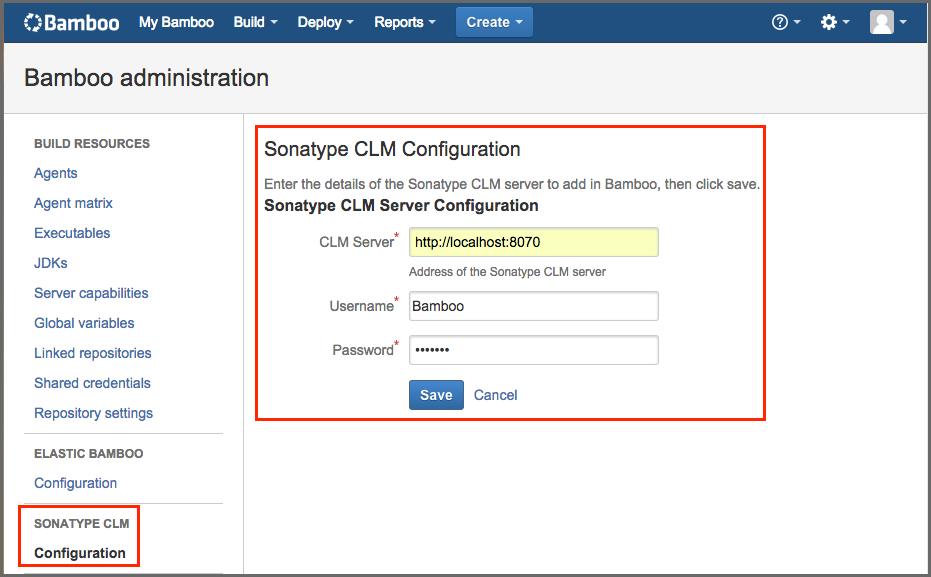Open the help question mark menu

point(786,23)
